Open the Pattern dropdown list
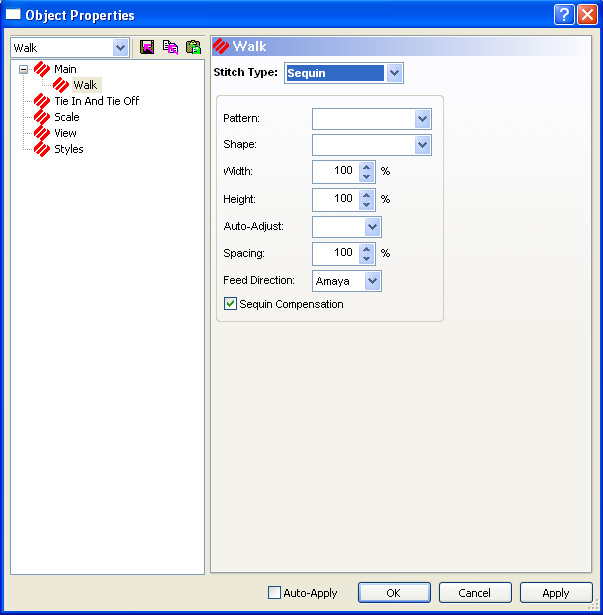The width and height of the screenshot is (603, 615). click(x=422, y=119)
